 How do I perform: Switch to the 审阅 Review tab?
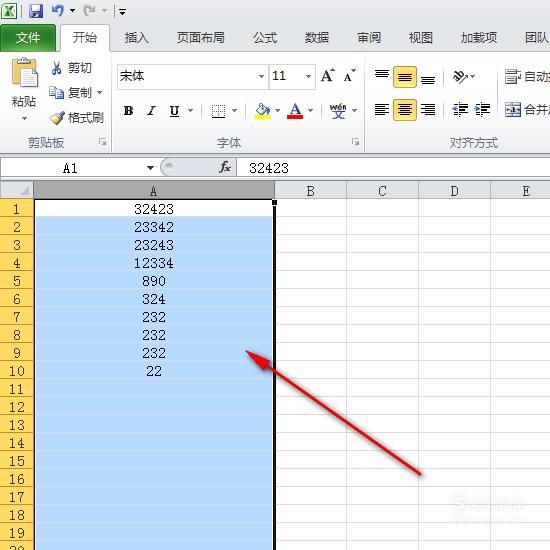coord(369,38)
